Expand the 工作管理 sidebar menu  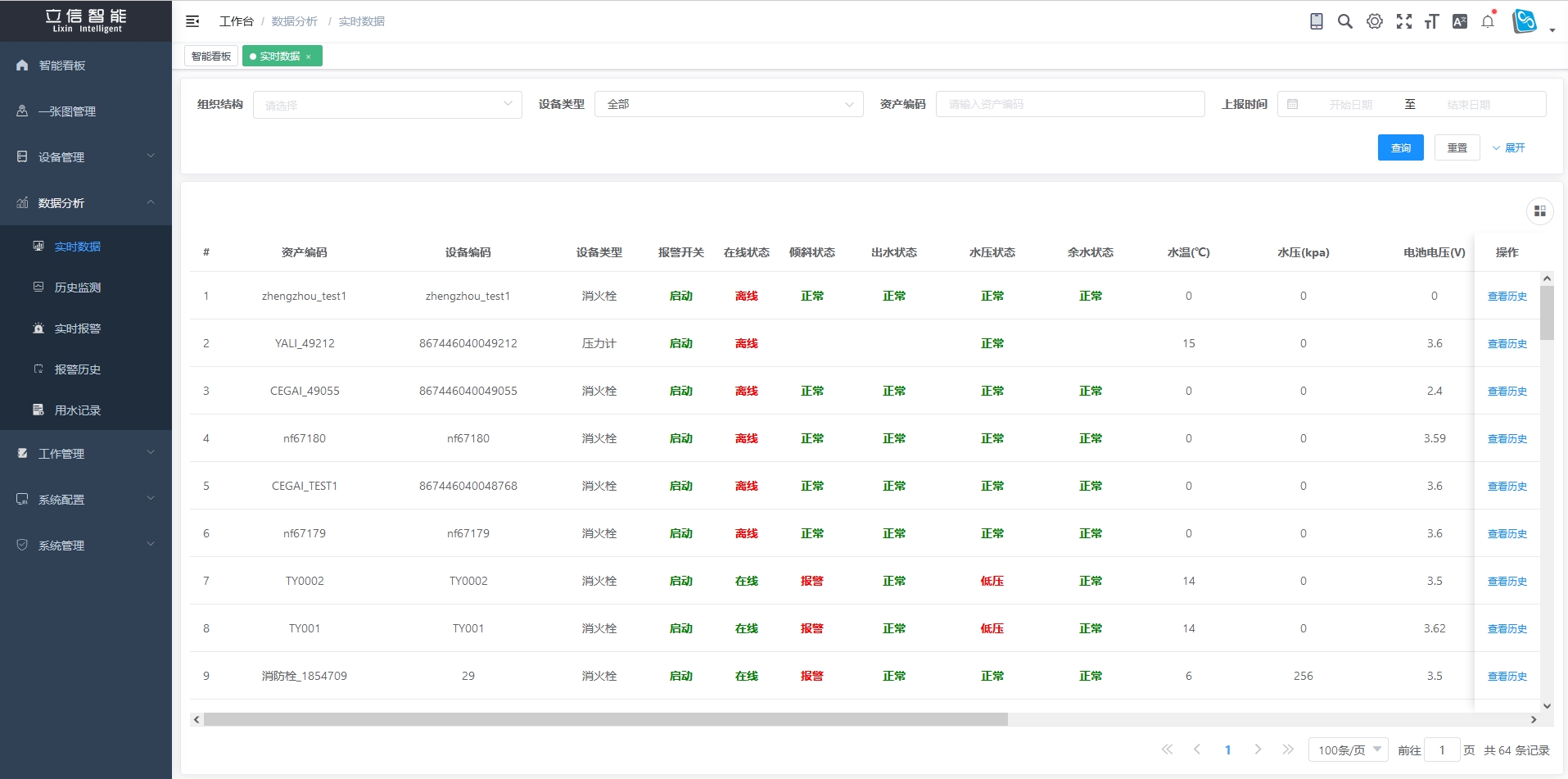click(x=86, y=454)
